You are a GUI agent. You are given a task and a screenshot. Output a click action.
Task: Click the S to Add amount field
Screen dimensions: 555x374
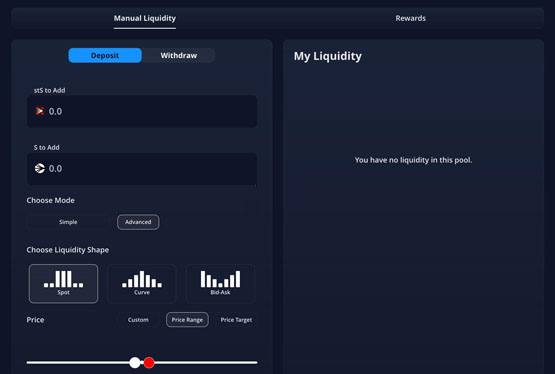(142, 169)
